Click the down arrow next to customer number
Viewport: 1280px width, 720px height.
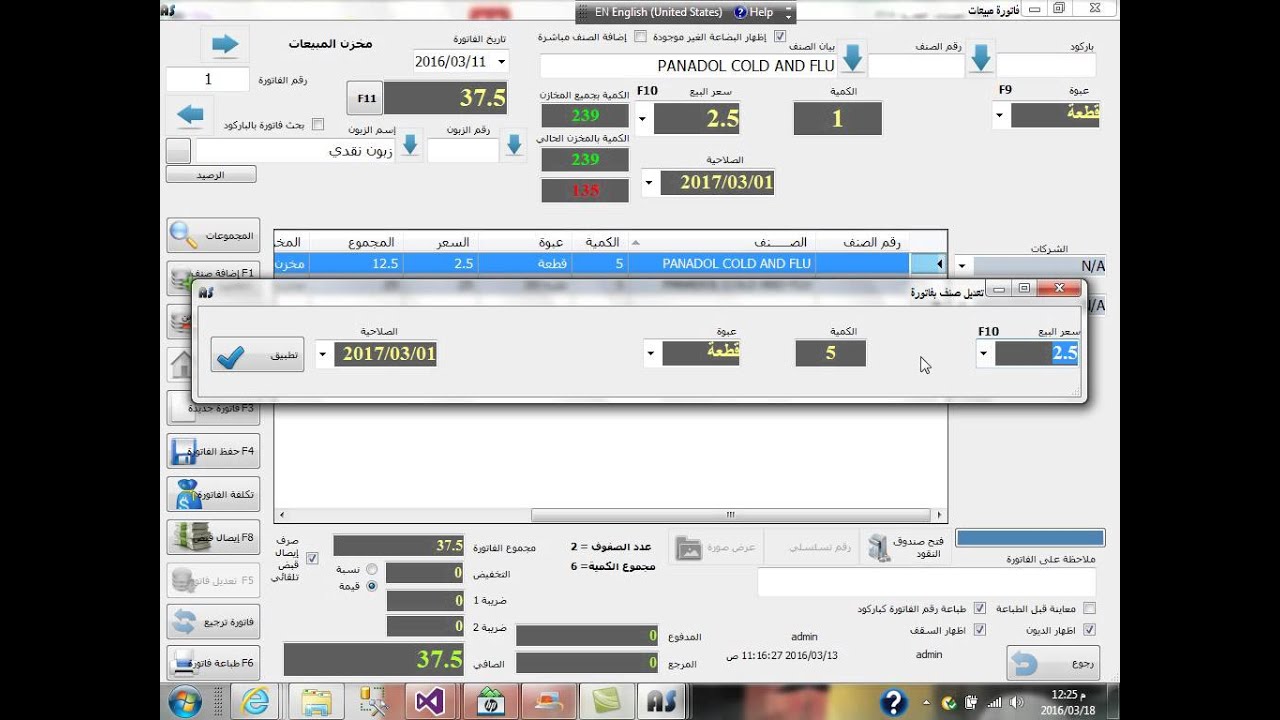click(514, 146)
